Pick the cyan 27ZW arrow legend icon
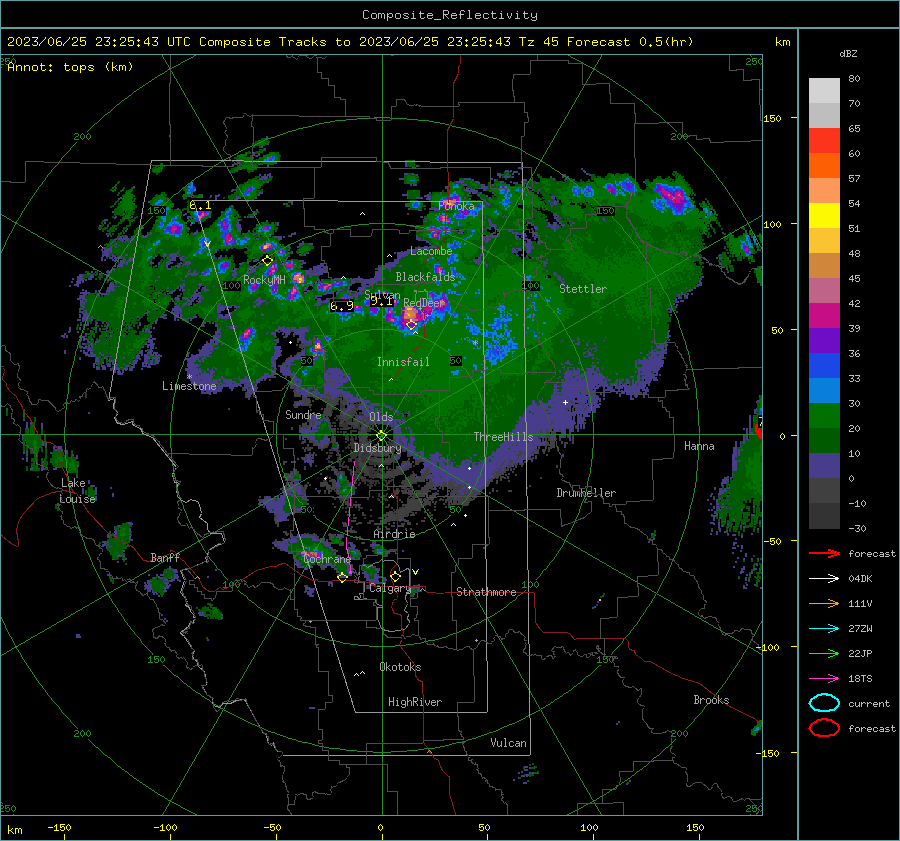This screenshot has height=841, width=900. click(x=824, y=629)
